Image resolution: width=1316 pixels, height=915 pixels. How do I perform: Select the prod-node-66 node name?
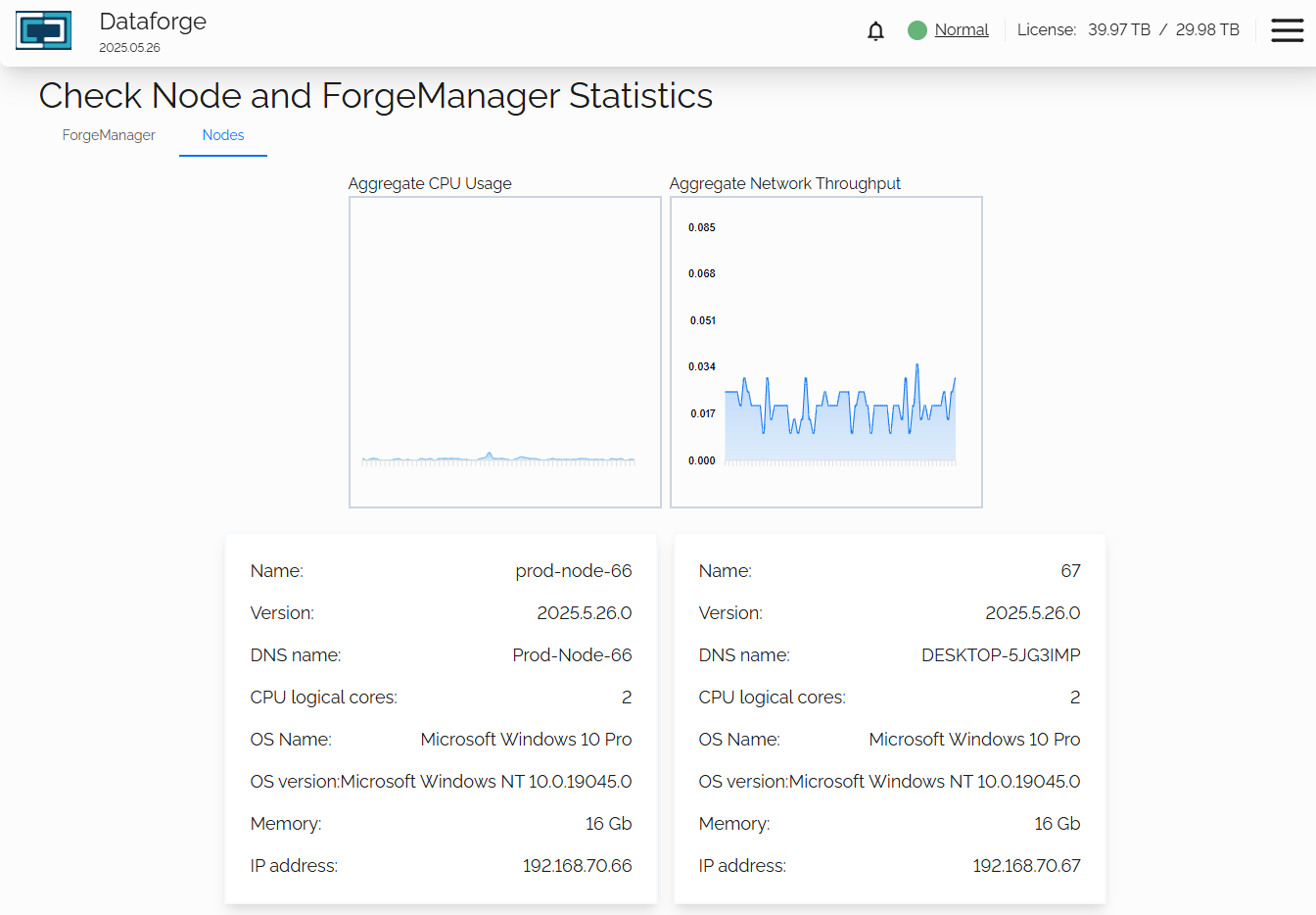pos(574,571)
